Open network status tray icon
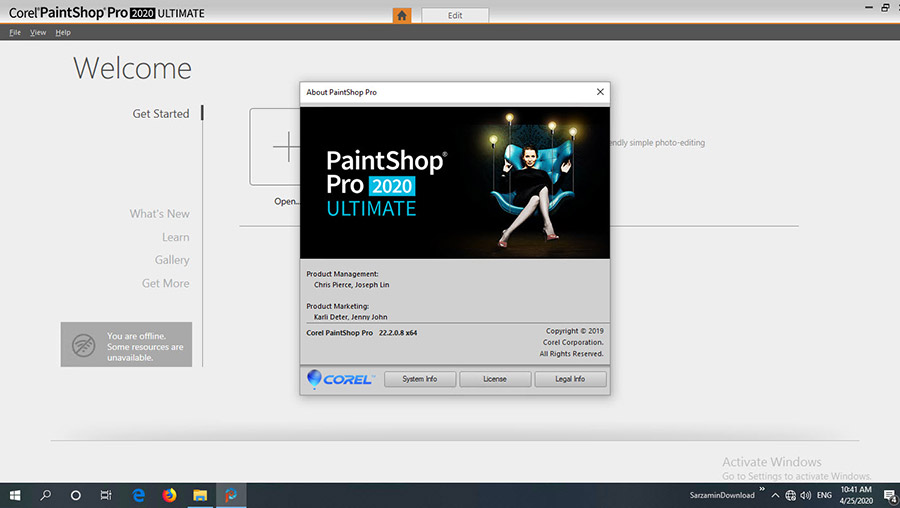Viewport: 900px width, 508px height. point(790,495)
